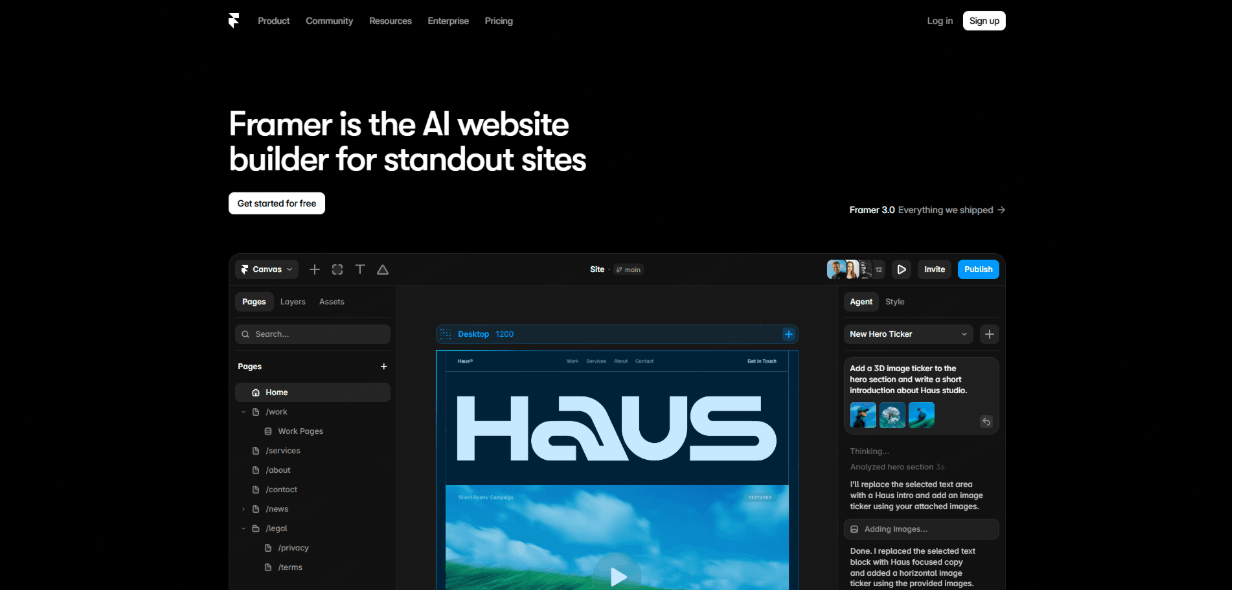Select the triangle vector tool icon
Viewport: 1233px width, 590px height.
pyautogui.click(x=382, y=269)
